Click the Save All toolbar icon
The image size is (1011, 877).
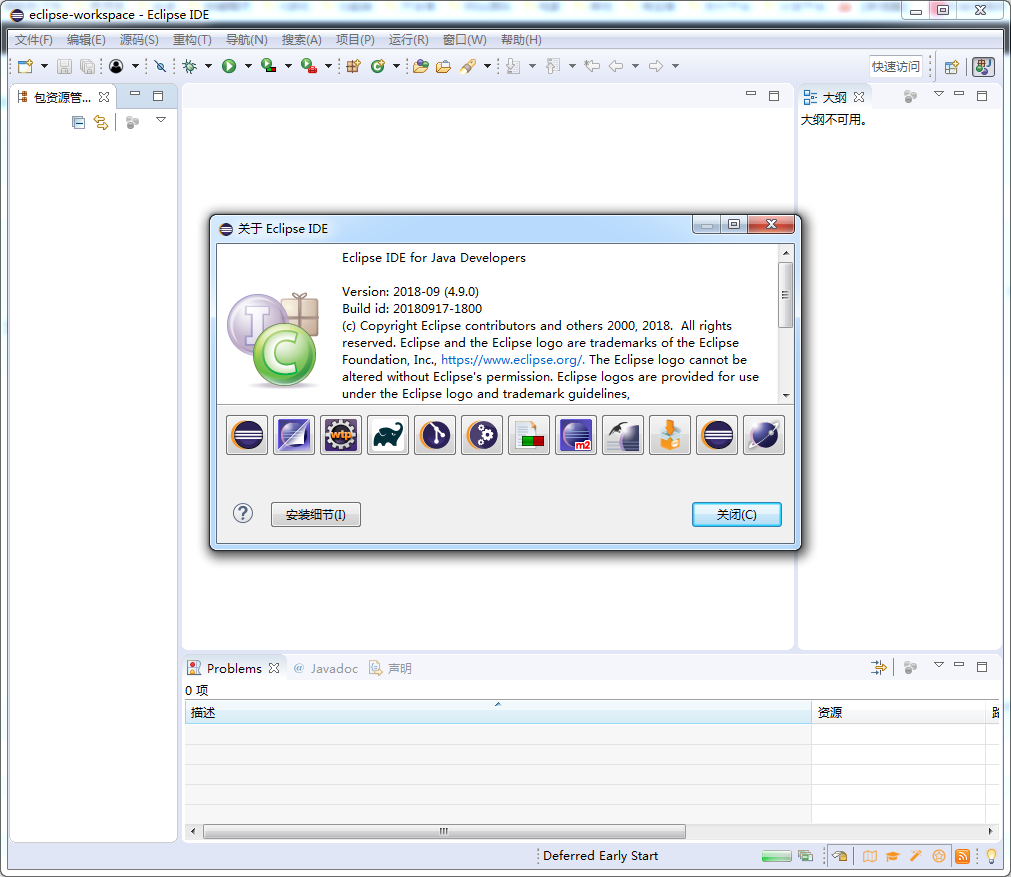click(87, 66)
